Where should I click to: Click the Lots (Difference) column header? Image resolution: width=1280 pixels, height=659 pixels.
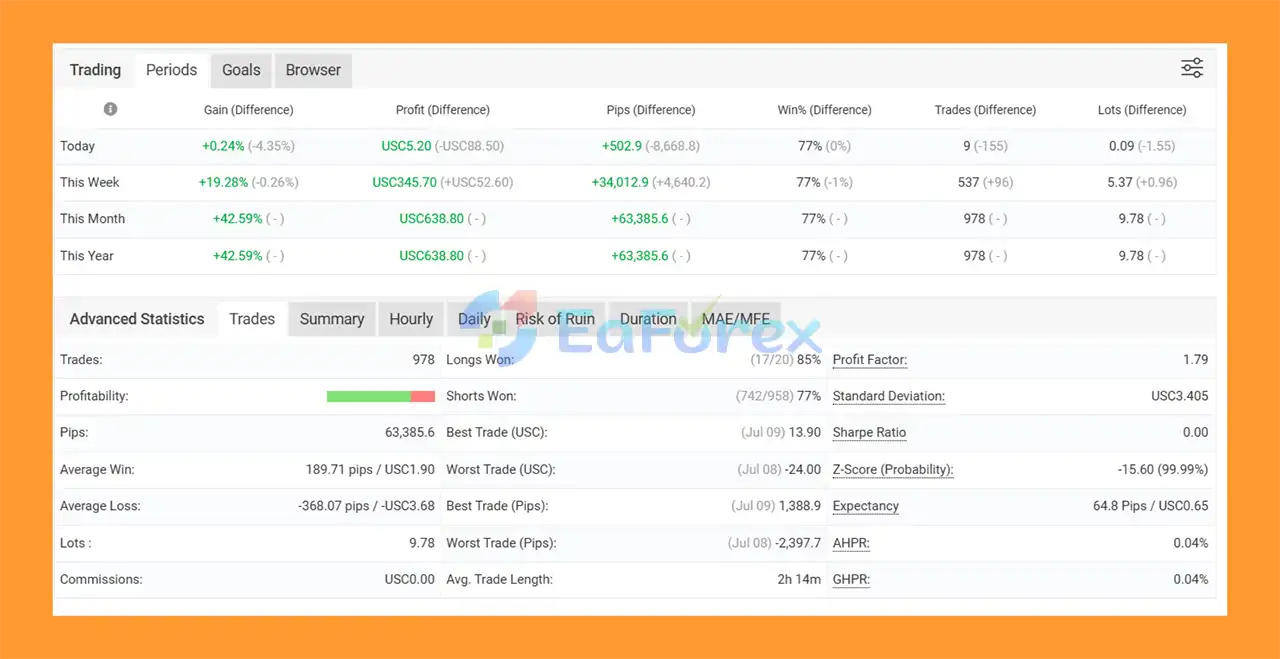click(x=1142, y=110)
